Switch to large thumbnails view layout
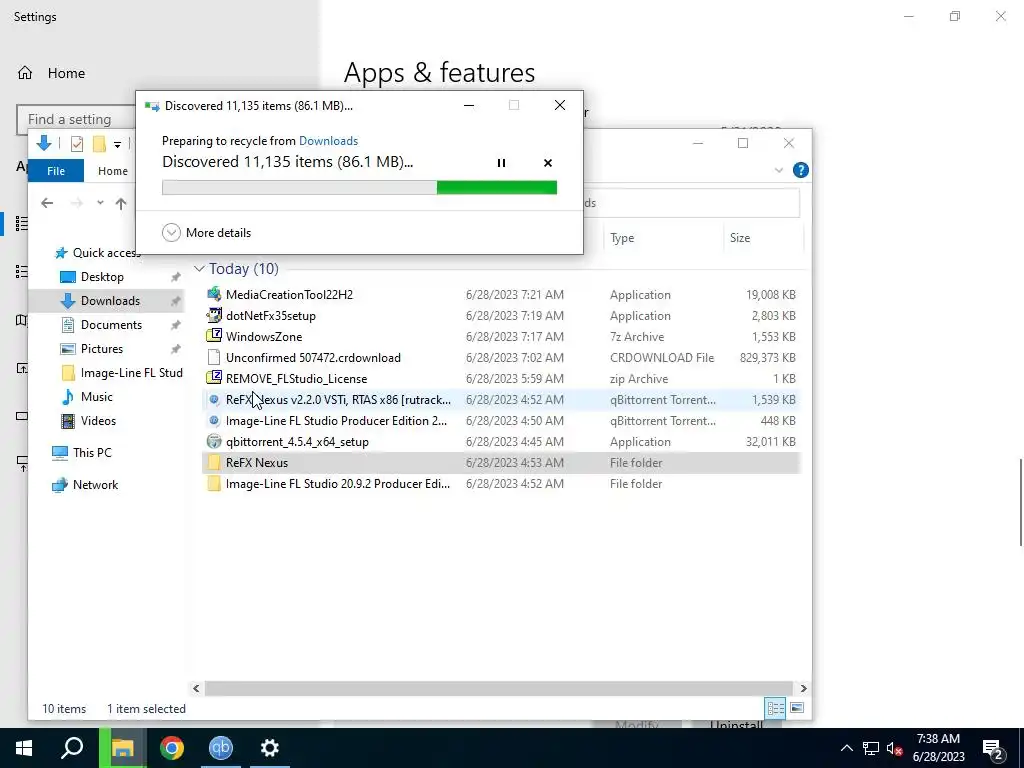1024x768 pixels. click(797, 708)
